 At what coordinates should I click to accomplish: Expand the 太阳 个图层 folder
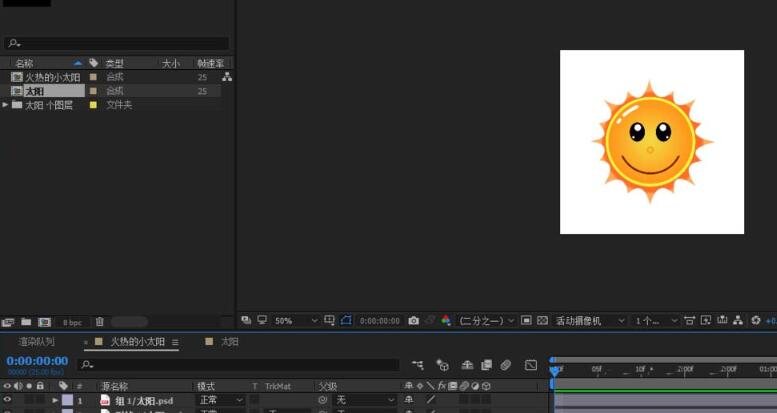click(x=5, y=105)
